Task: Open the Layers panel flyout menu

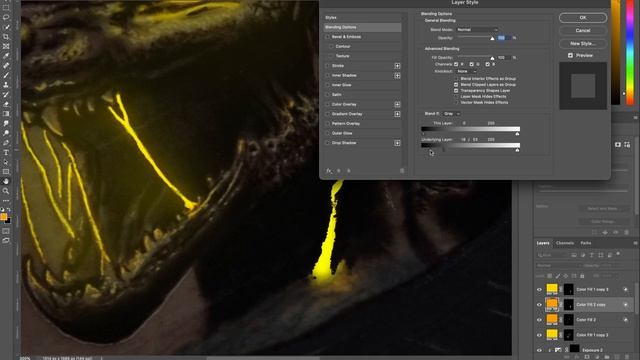Action: coord(636,243)
